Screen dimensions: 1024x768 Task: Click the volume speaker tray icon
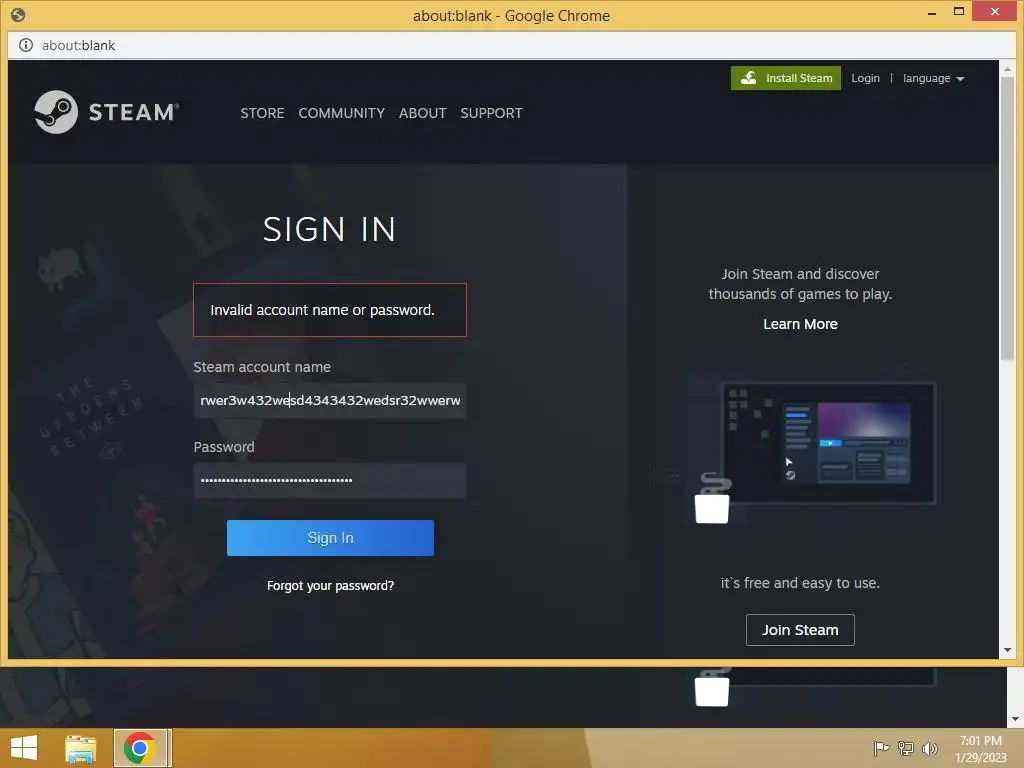click(x=929, y=748)
